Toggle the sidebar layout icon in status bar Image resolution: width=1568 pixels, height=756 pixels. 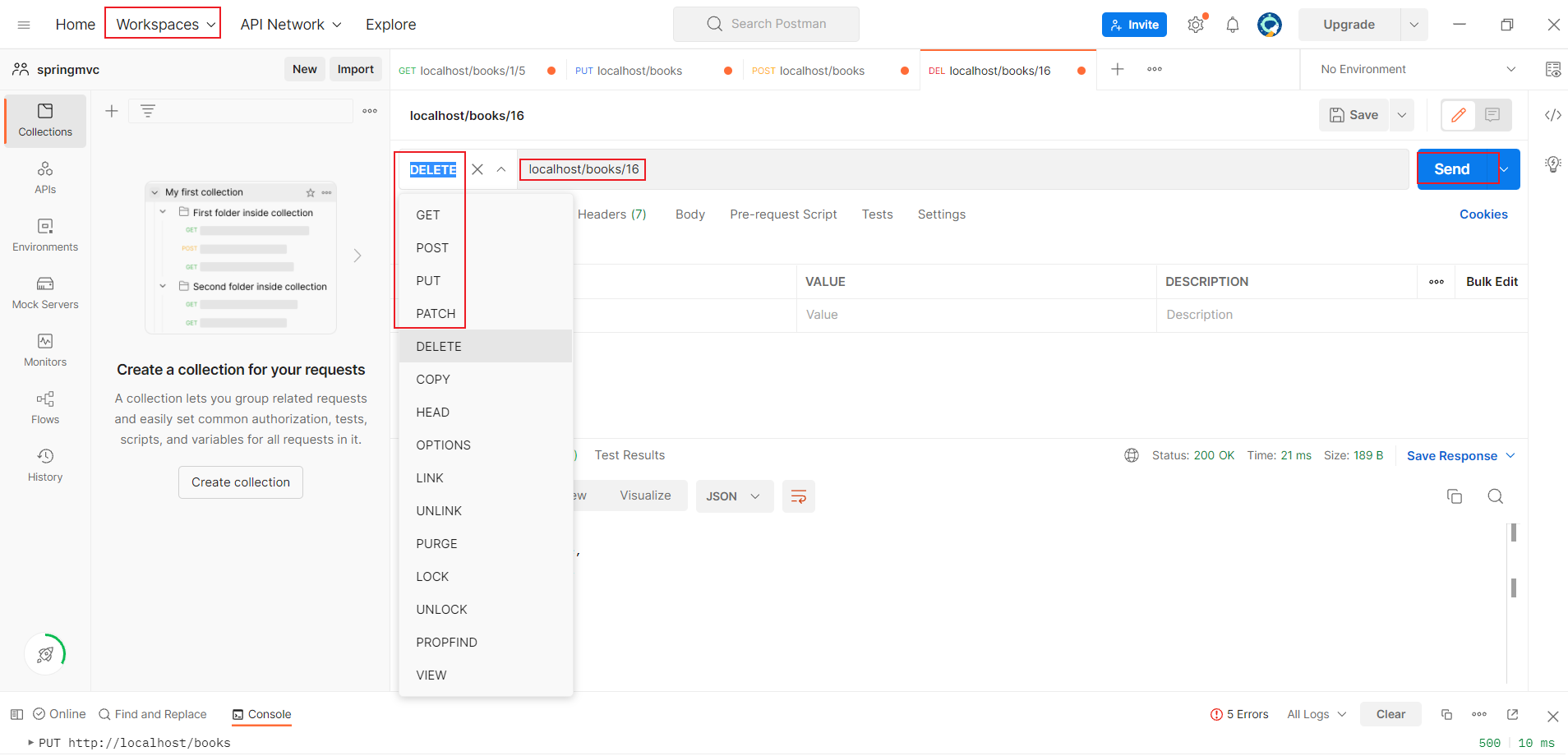(x=16, y=714)
